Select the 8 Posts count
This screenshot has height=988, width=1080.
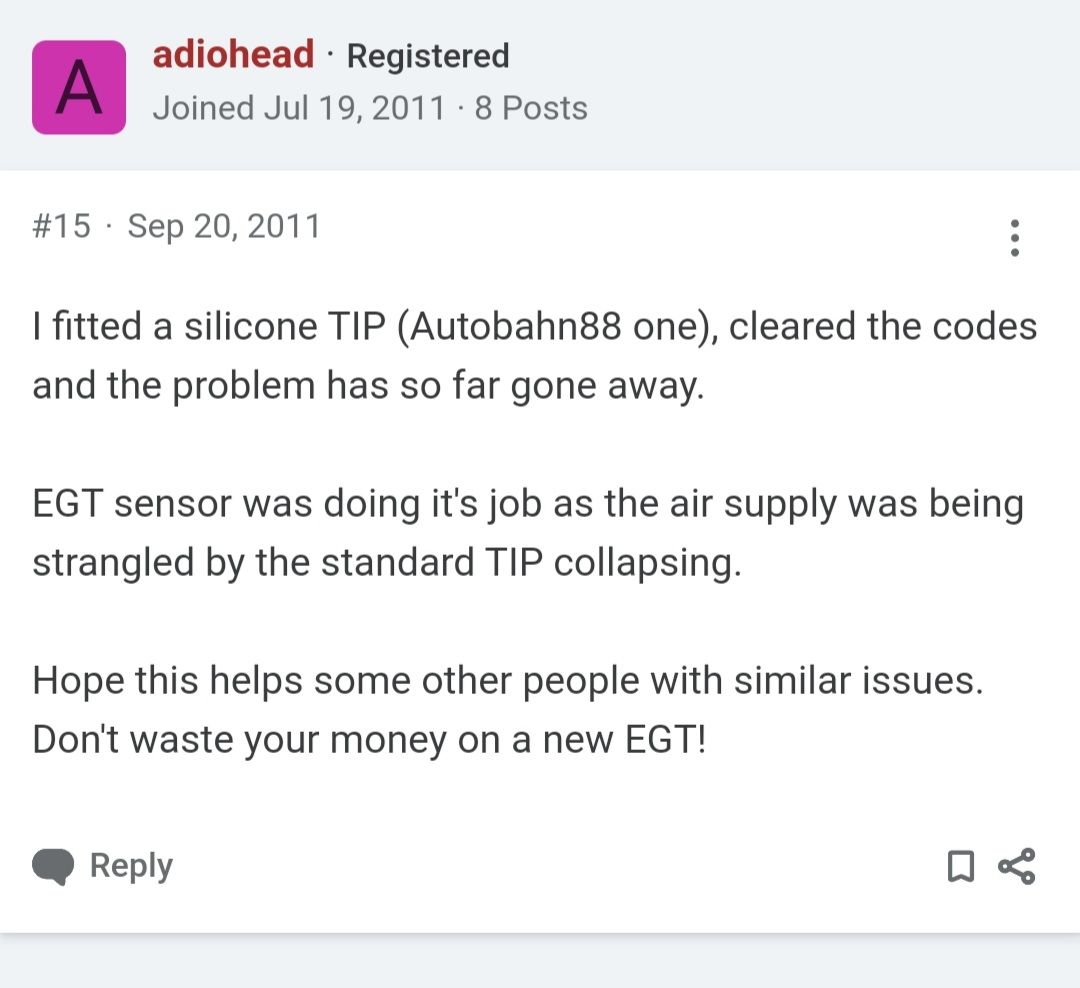pos(531,108)
